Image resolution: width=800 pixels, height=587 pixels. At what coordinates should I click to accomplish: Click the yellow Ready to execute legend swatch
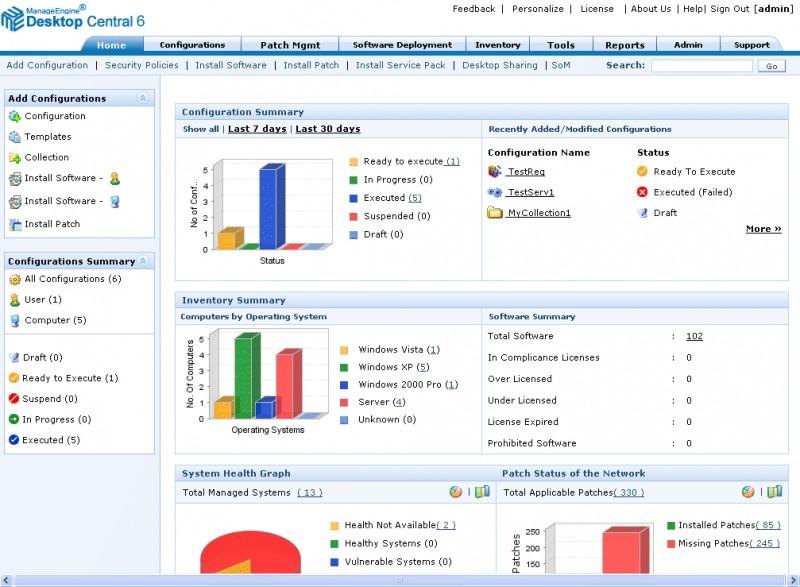tap(354, 162)
